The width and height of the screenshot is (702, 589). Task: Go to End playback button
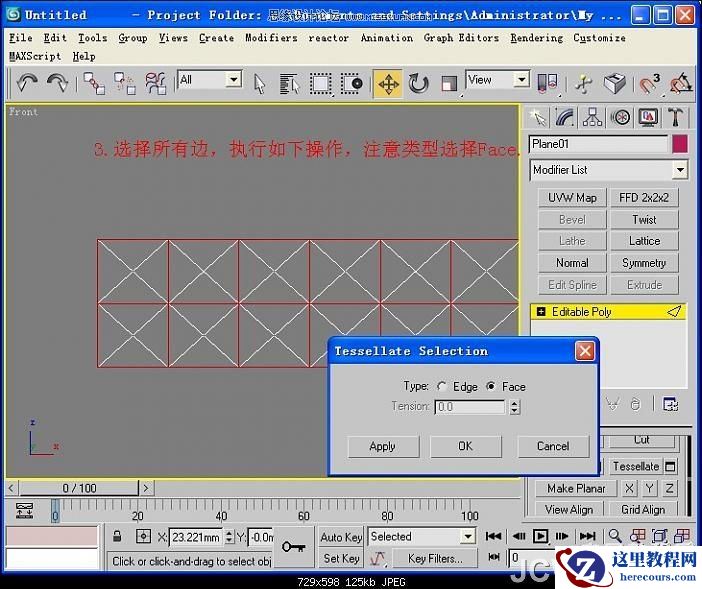587,536
